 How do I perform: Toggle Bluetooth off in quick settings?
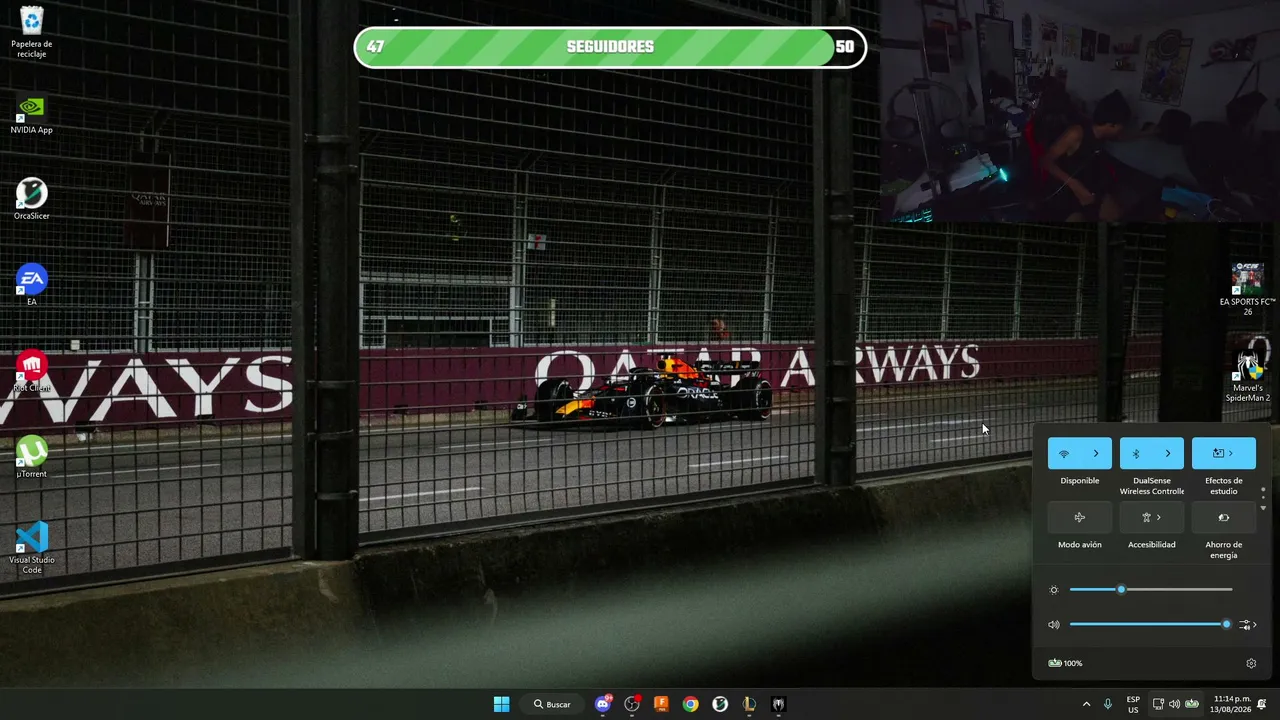click(x=1136, y=454)
